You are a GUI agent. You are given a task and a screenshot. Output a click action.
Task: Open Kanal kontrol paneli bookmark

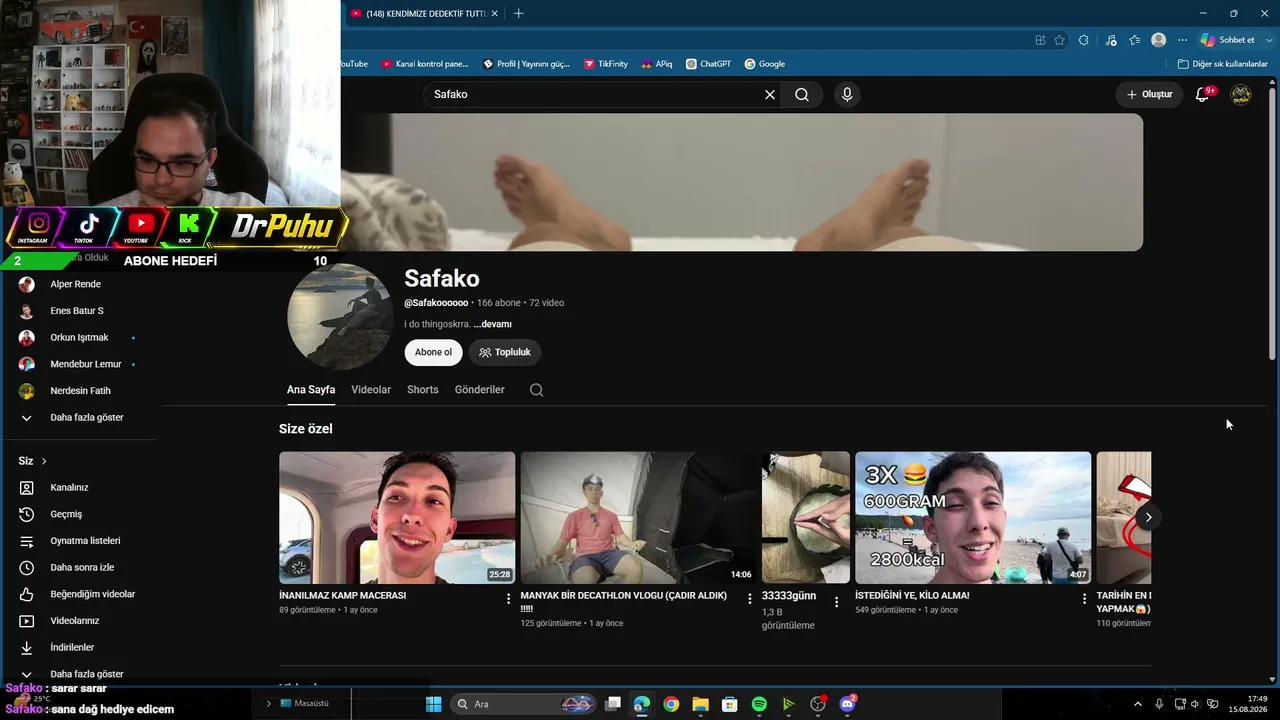tap(424, 64)
